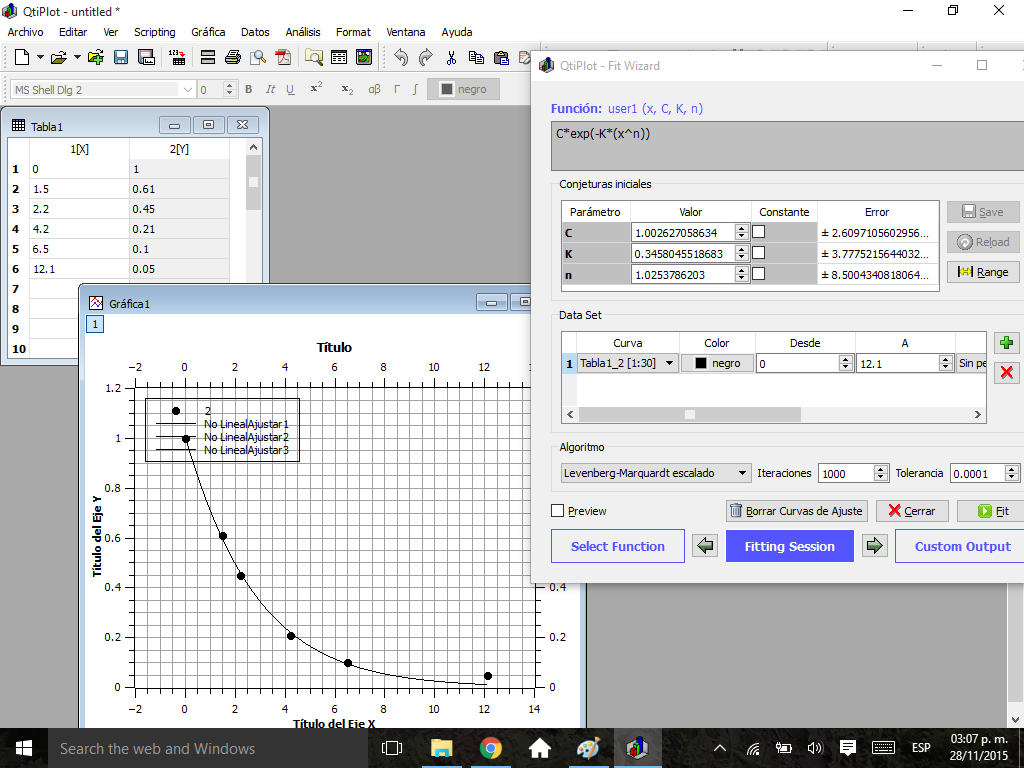The height and width of the screenshot is (768, 1024).
Task: Click the C*exp(-K*(x^n)) function text box
Action: click(x=788, y=146)
